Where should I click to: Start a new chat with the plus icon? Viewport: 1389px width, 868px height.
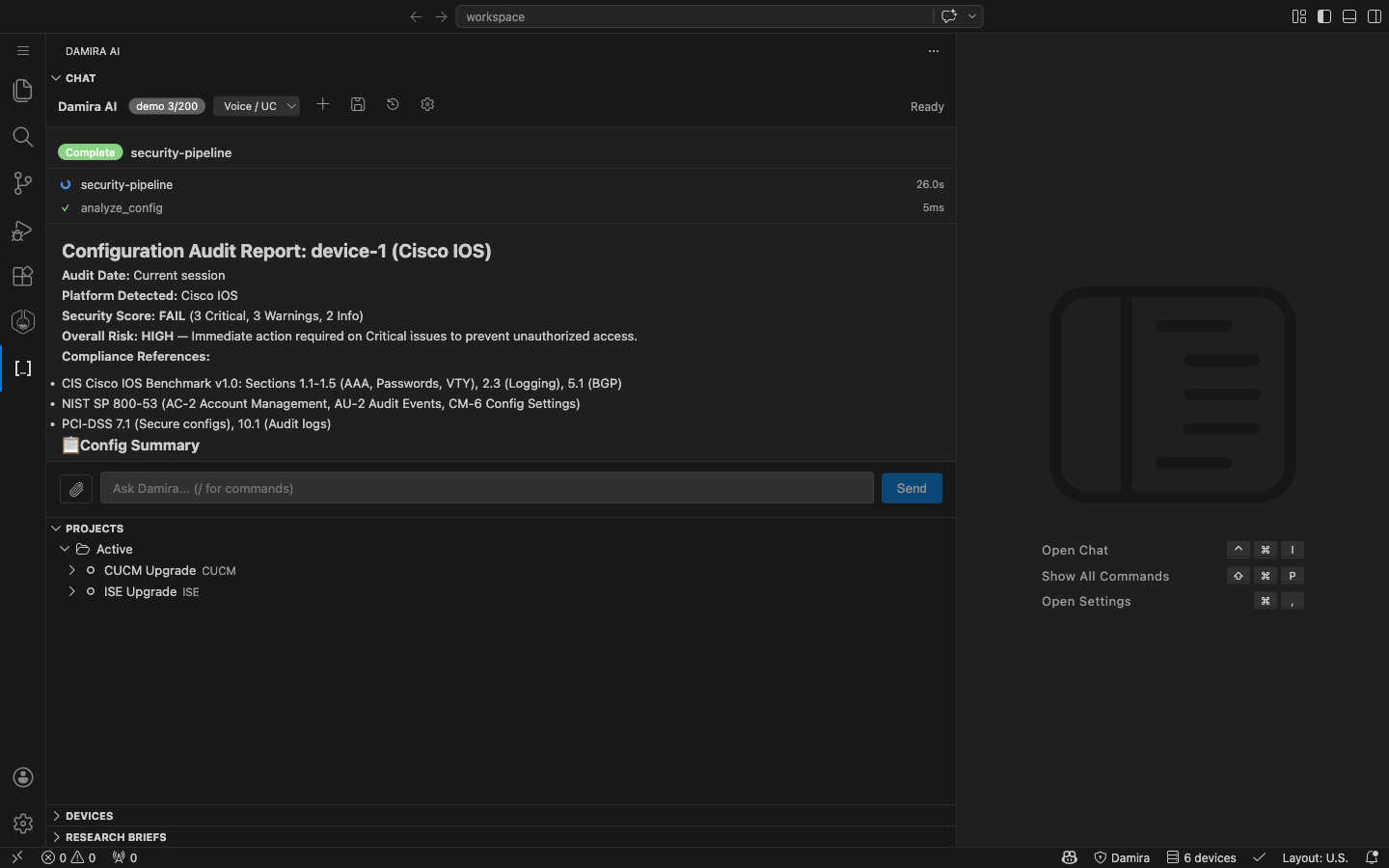pos(323,104)
